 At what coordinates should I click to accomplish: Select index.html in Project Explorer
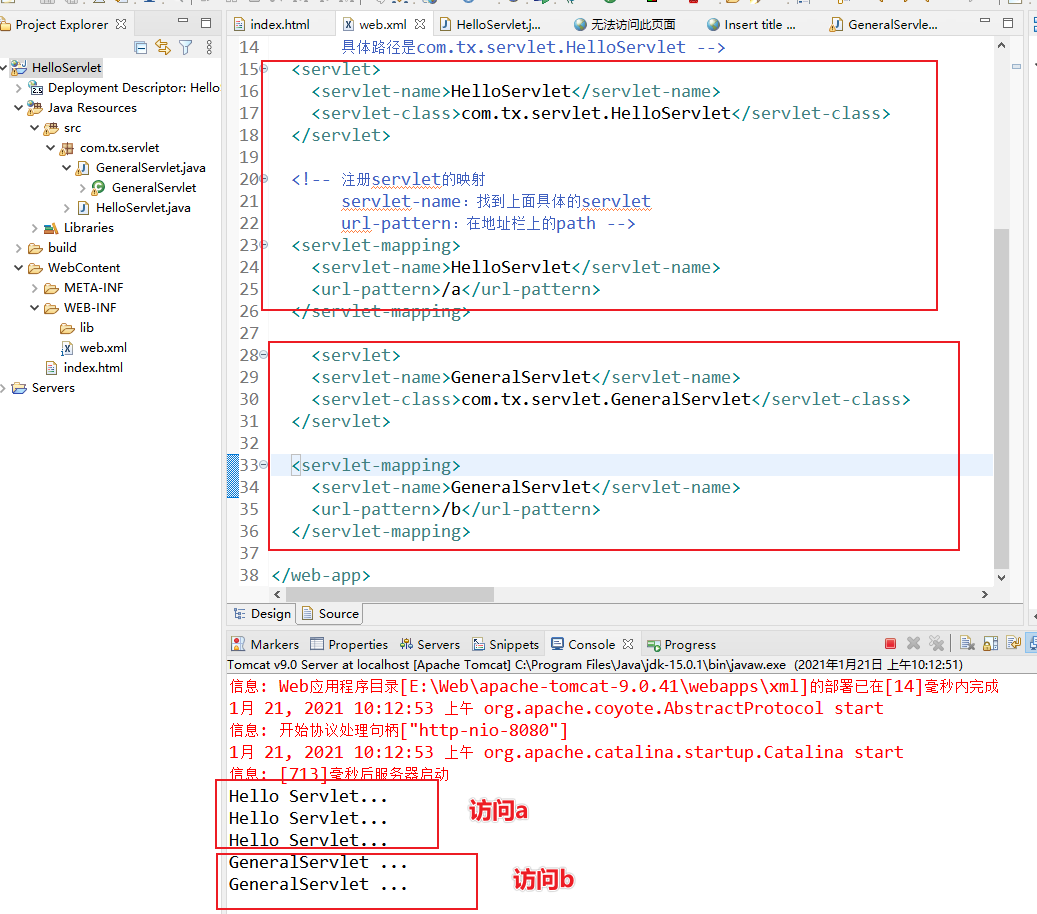(84, 367)
